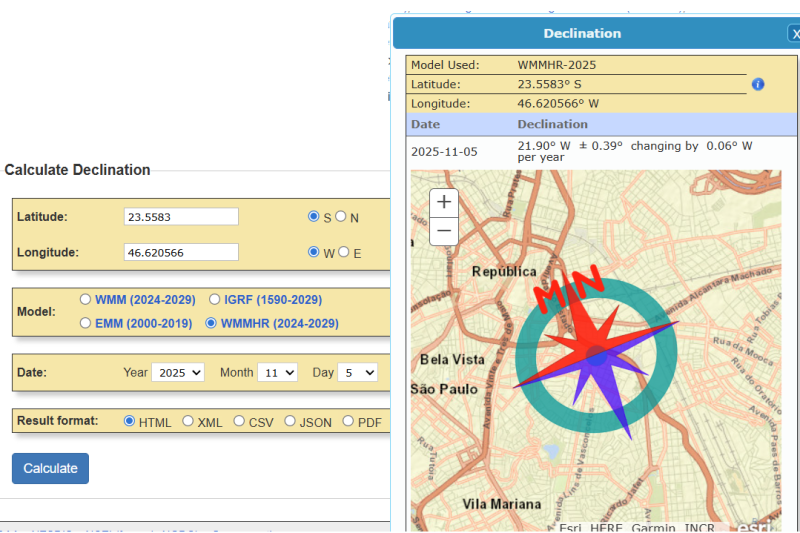Click the Latitude input field
800x533 pixels.
(x=182, y=217)
